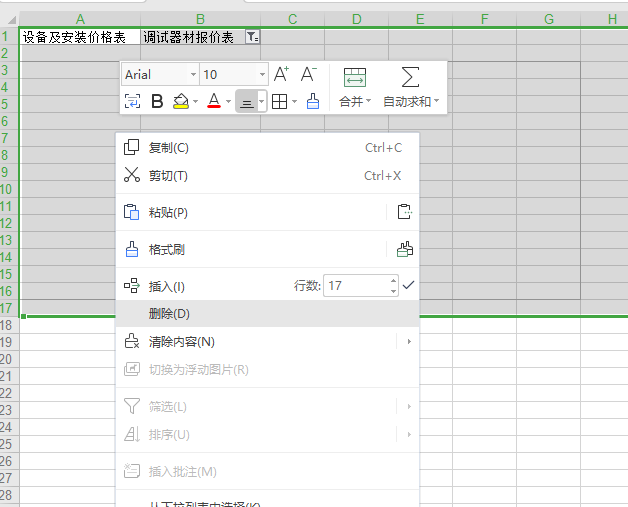The width and height of the screenshot is (628, 507).
Task: Open the 自动求和 dropdown label
Action: pyautogui.click(x=411, y=101)
